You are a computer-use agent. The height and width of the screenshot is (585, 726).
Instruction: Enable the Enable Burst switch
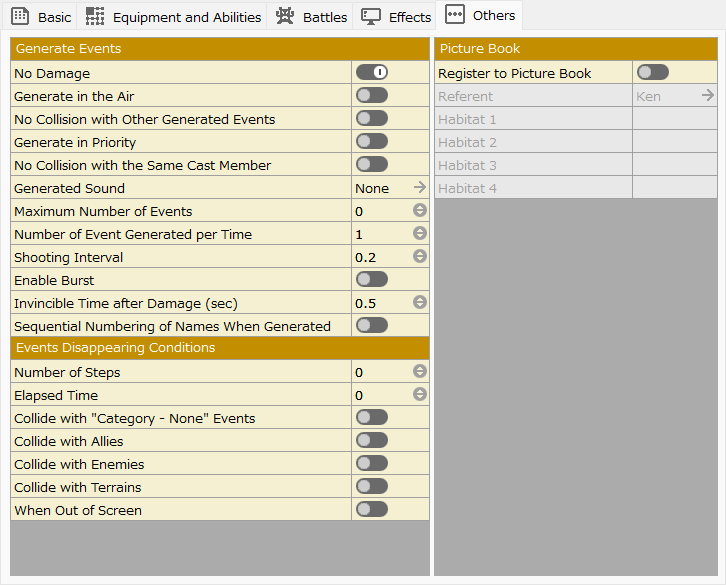pyautogui.click(x=372, y=280)
